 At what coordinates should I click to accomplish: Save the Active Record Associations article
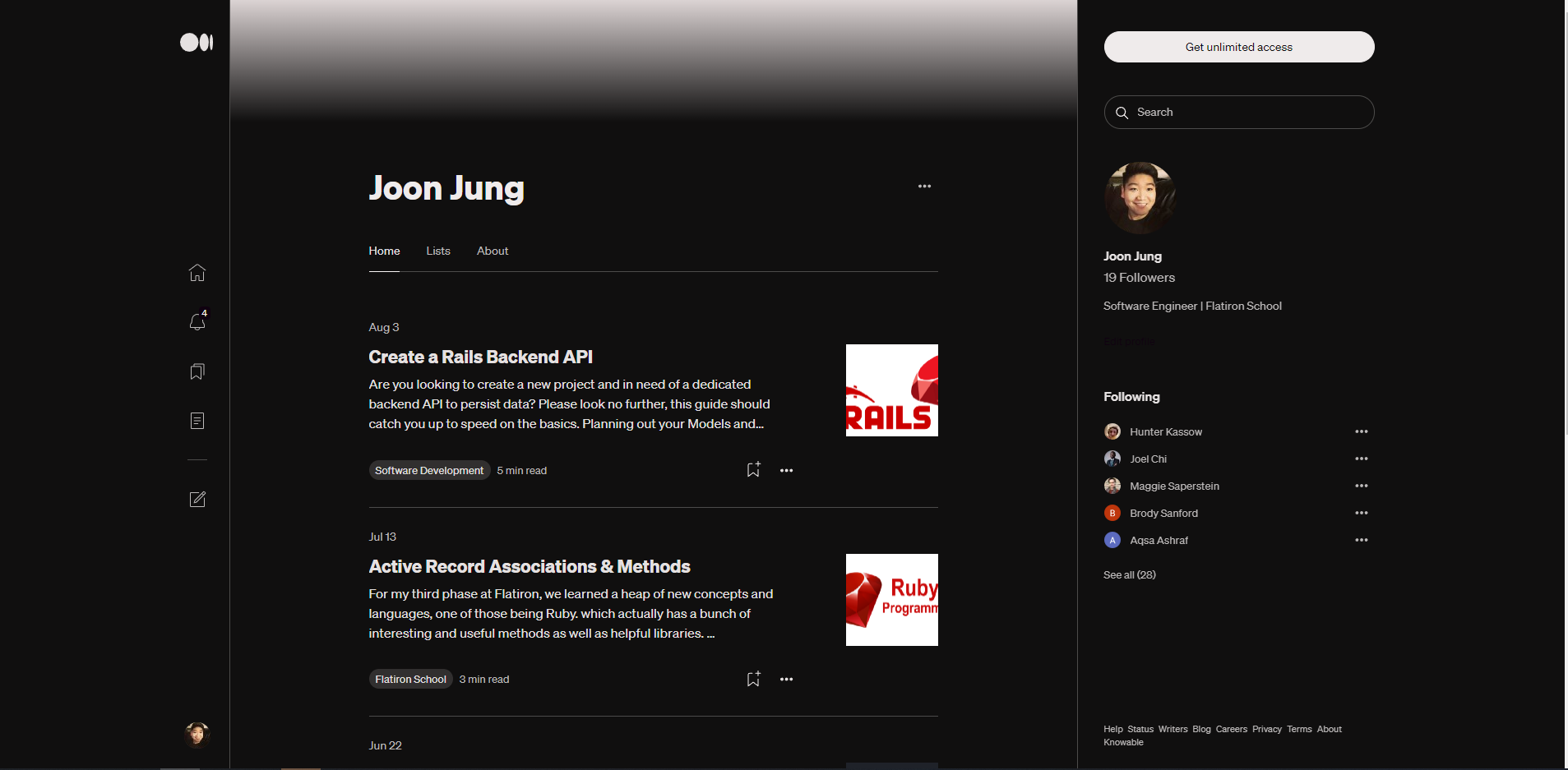[x=753, y=678]
